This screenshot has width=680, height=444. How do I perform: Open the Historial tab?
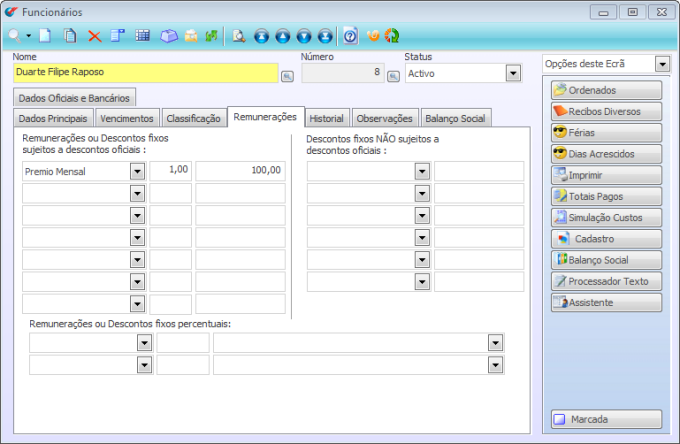click(327, 118)
